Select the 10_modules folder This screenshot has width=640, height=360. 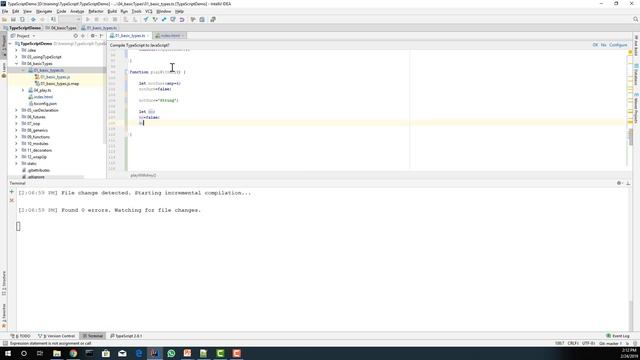point(35,144)
